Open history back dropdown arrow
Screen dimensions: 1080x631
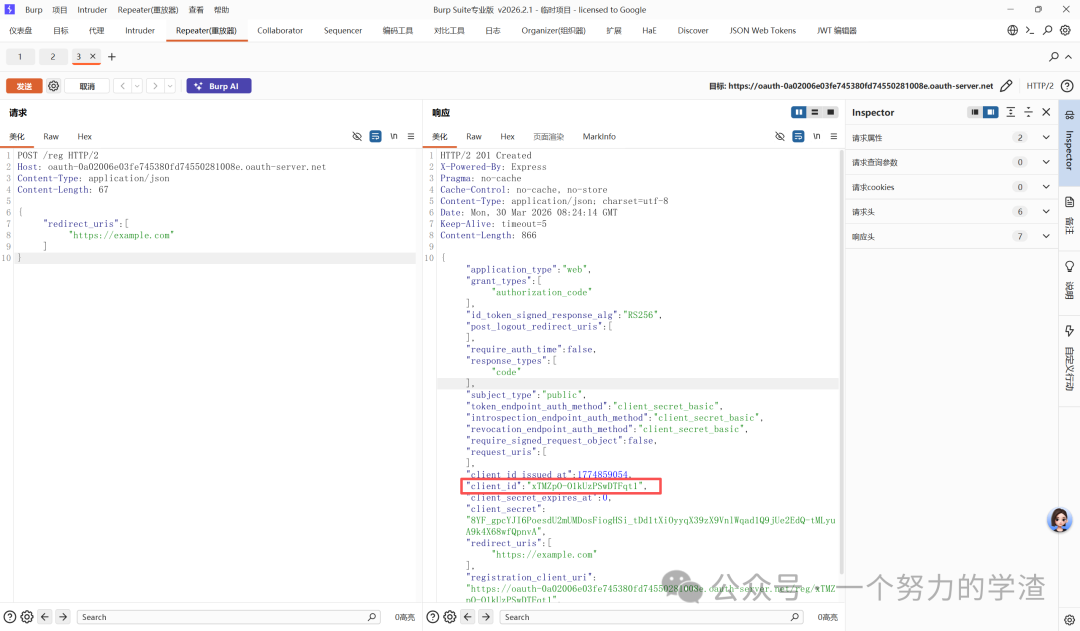click(137, 86)
